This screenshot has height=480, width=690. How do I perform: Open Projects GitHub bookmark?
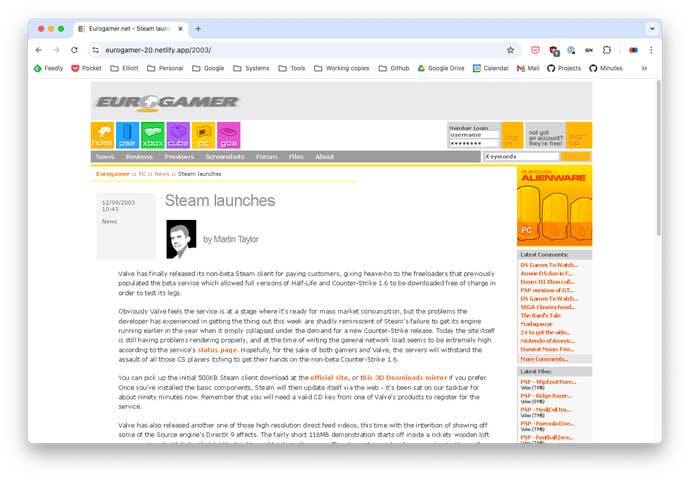point(564,68)
